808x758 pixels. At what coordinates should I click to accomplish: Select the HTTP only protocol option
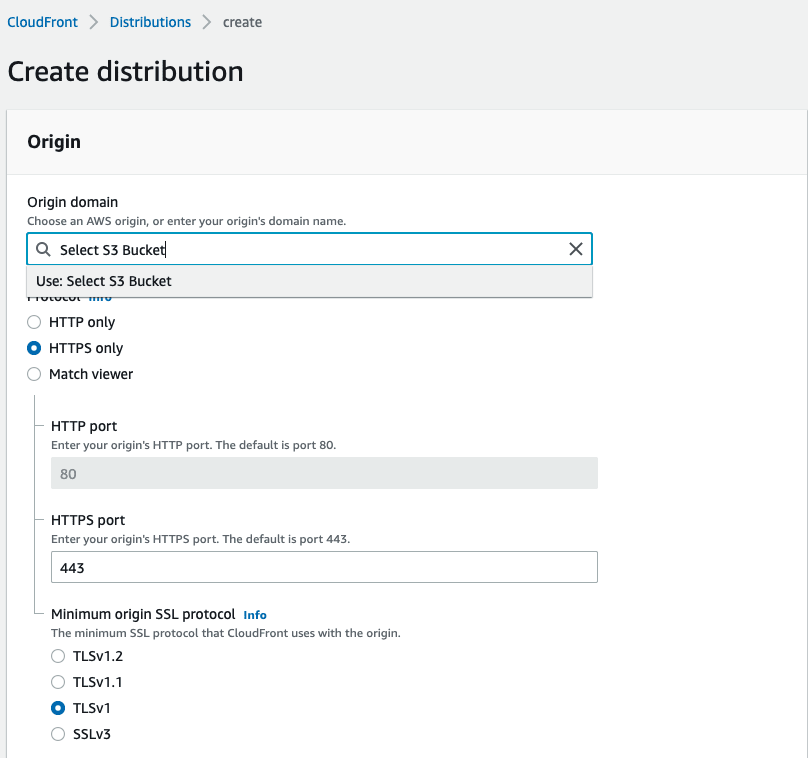coord(34,322)
